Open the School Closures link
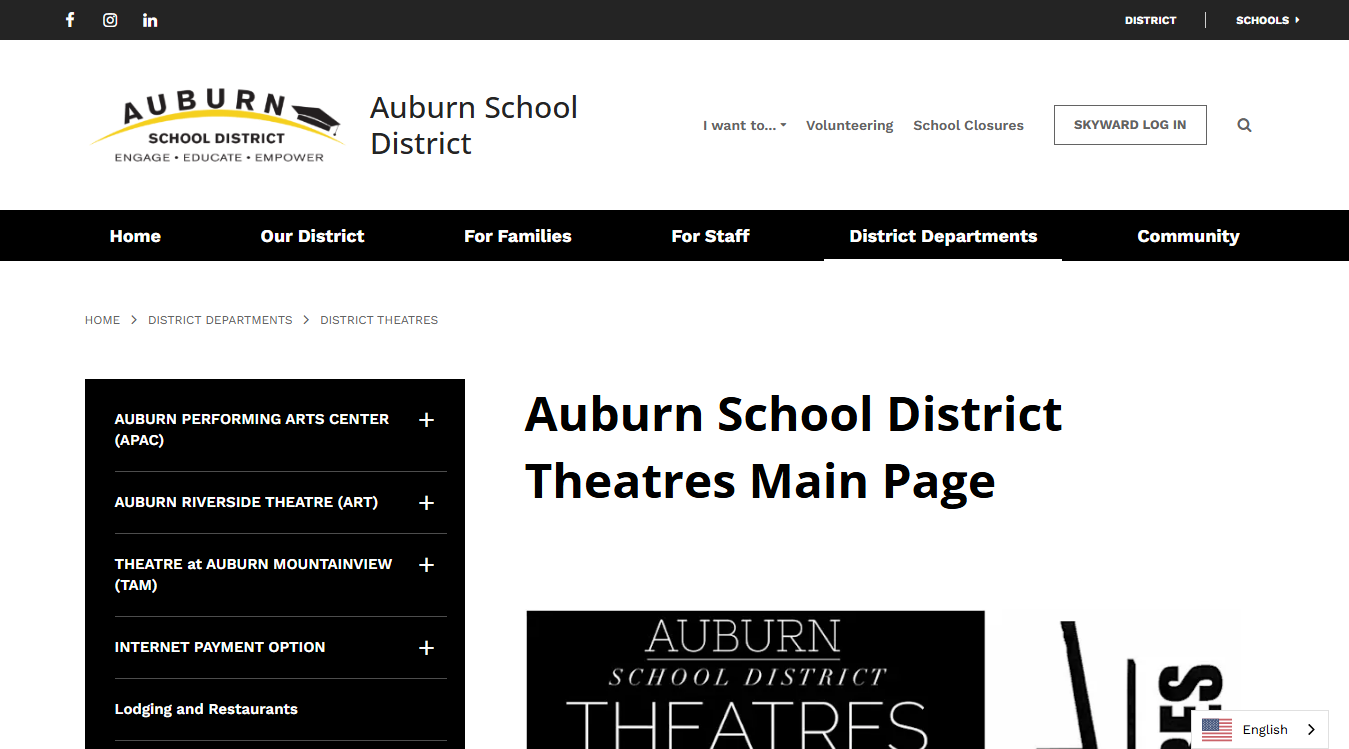The height and width of the screenshot is (749, 1349). 968,125
